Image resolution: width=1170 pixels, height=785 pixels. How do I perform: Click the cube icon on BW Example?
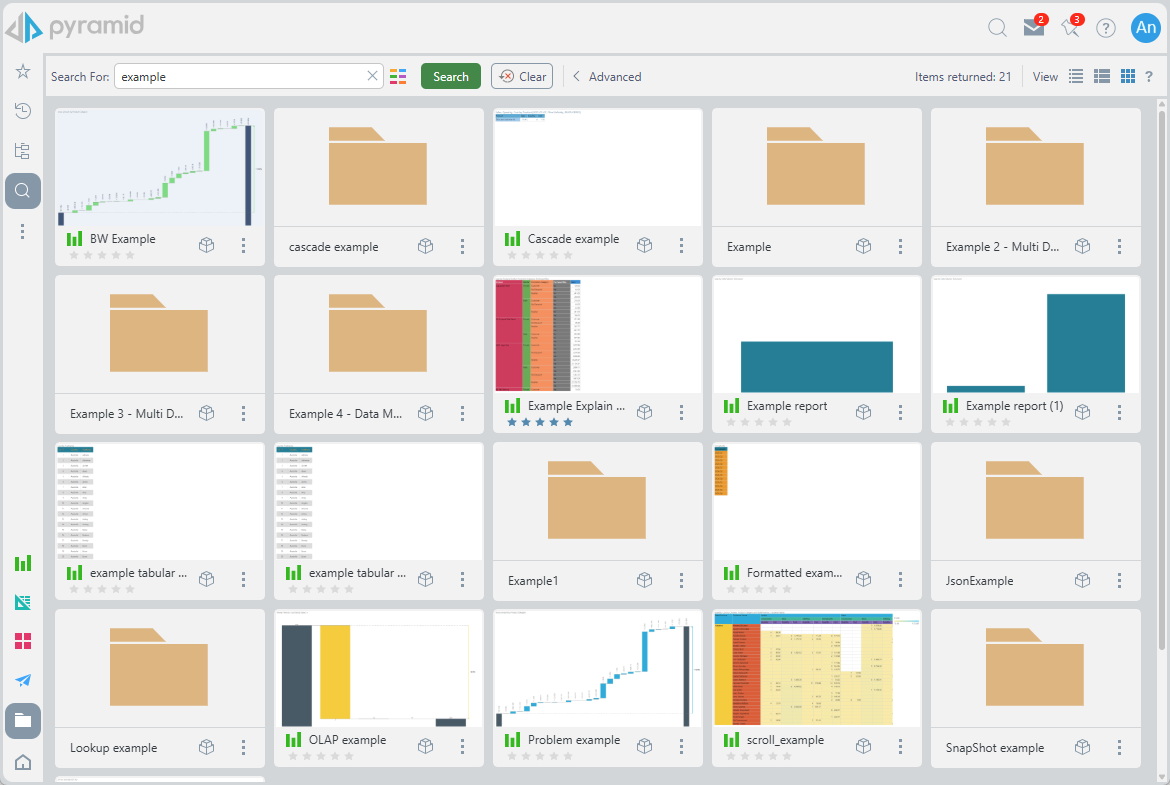pos(207,245)
